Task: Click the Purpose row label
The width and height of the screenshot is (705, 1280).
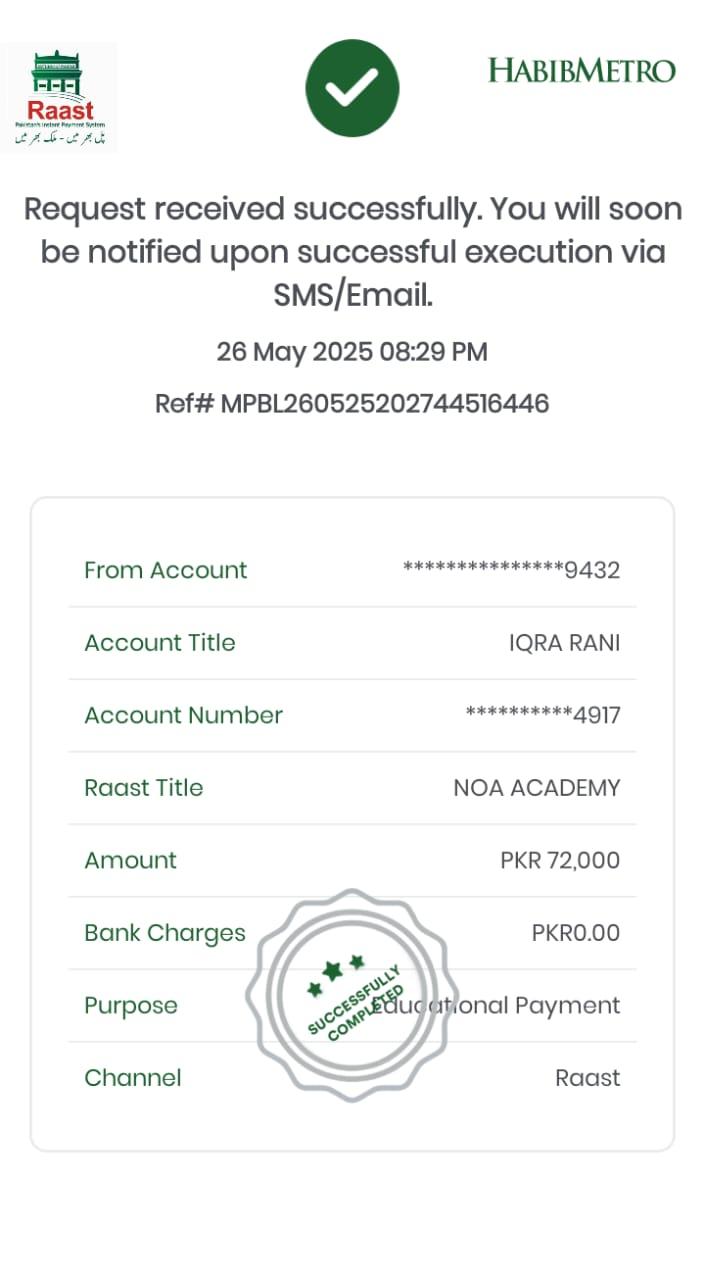Action: click(x=130, y=1005)
